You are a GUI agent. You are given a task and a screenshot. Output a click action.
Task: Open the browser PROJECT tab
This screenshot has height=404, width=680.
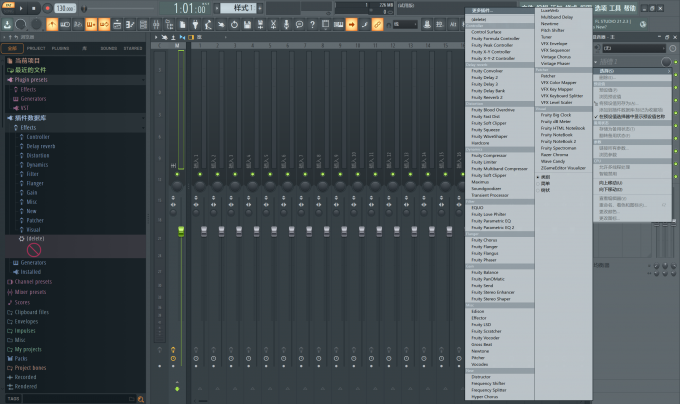click(x=36, y=48)
